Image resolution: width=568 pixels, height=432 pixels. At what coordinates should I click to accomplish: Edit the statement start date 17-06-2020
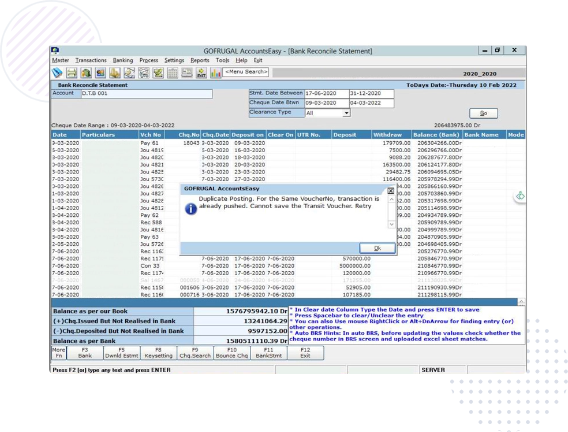pyautogui.click(x=327, y=93)
